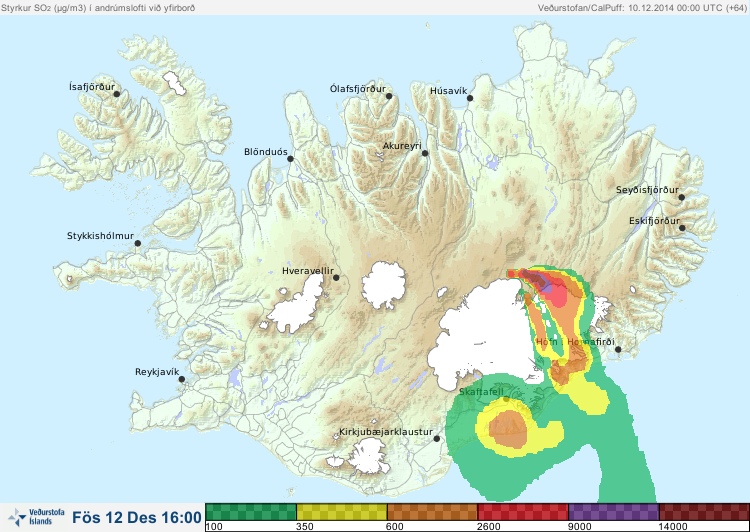Click the 'Blönduós' map label
The image size is (750, 532).
265,152
